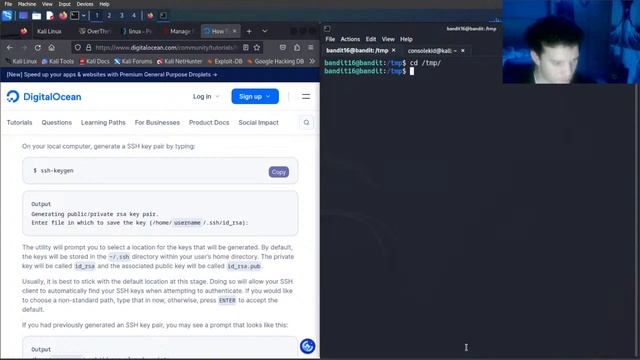Open the Kali Forums bookmark

[x=133, y=61]
